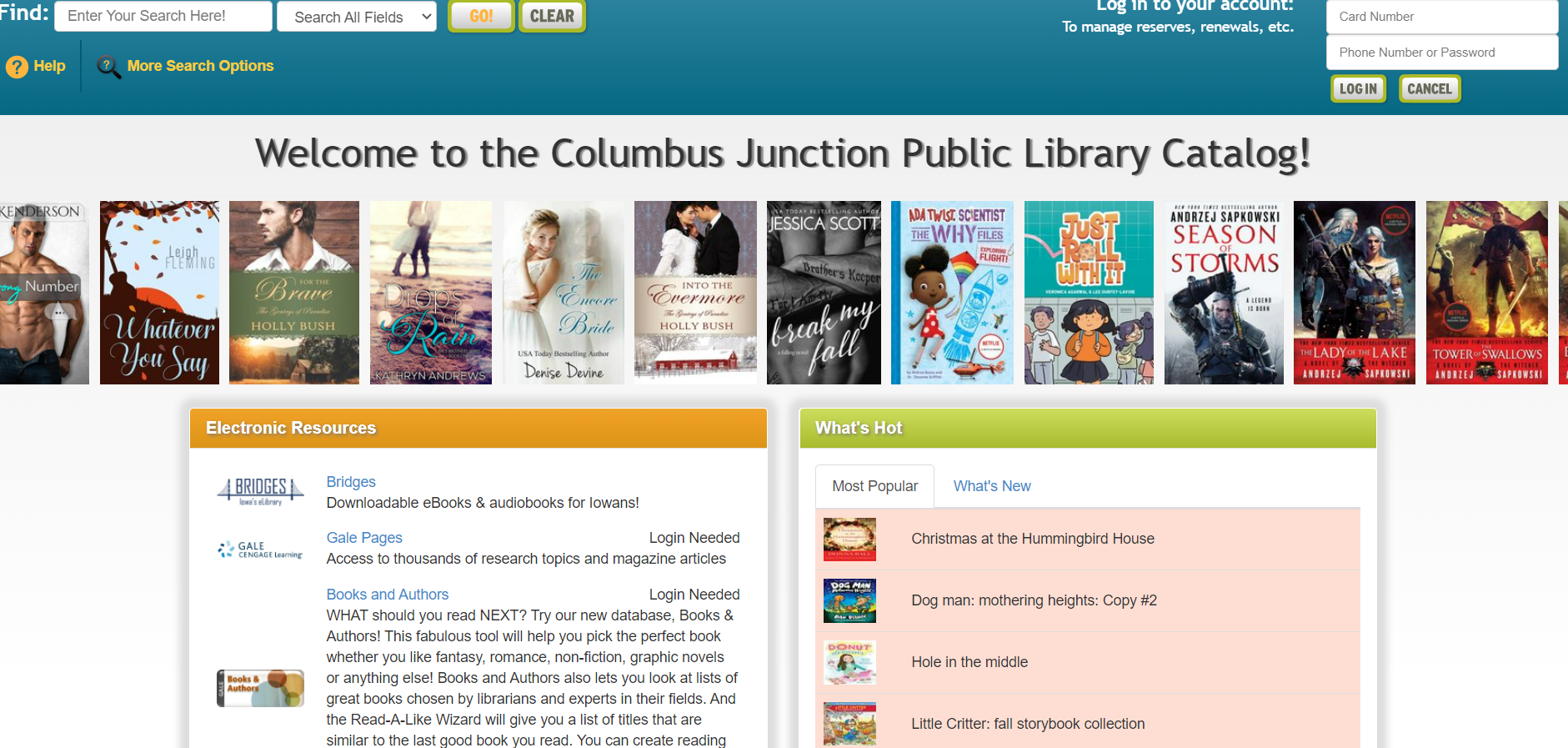Select Whatever You Say book cover
Screen dimensions: 1568x748
[x=159, y=293]
